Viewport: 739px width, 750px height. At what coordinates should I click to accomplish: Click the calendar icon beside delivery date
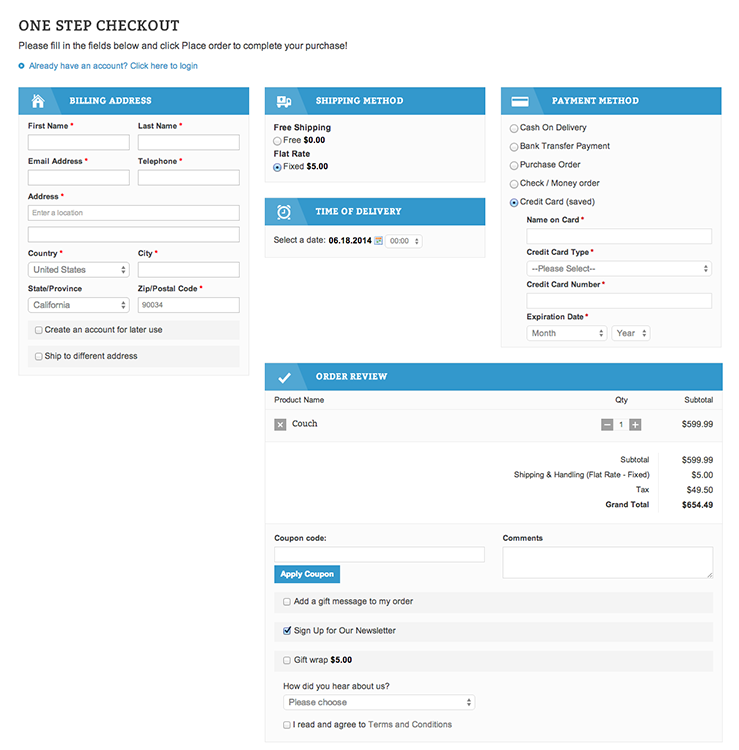click(x=379, y=241)
